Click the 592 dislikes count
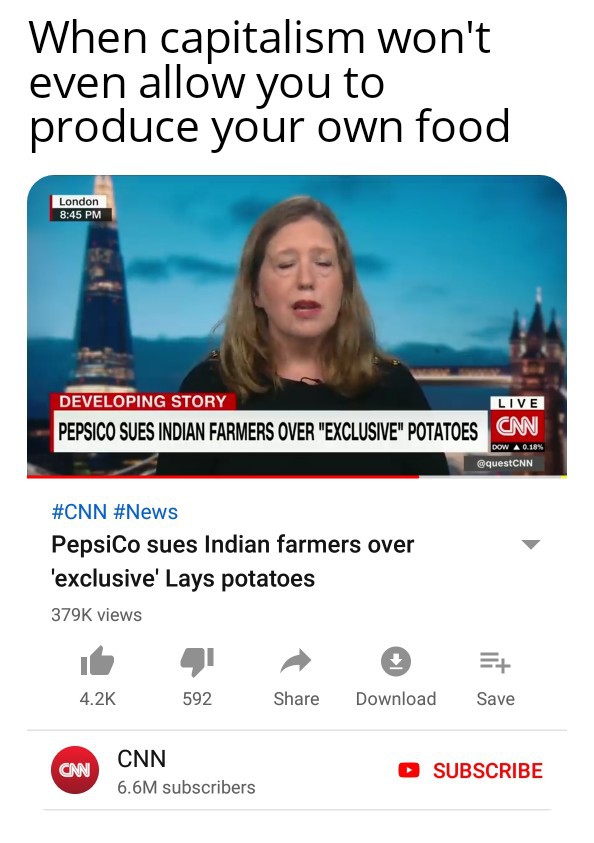 click(197, 698)
